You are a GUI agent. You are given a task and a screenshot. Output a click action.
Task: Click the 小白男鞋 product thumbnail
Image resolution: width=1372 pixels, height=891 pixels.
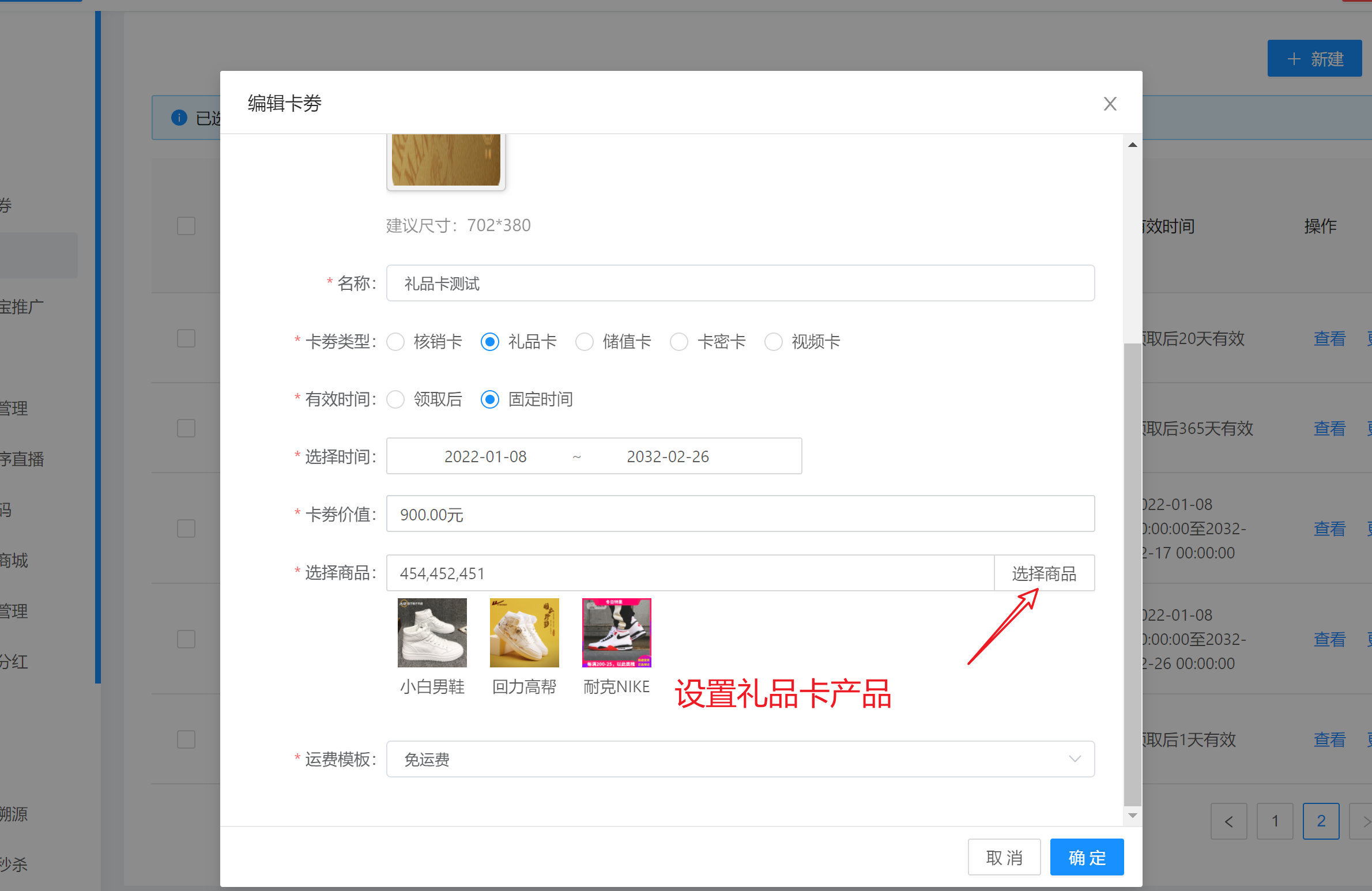click(x=432, y=632)
